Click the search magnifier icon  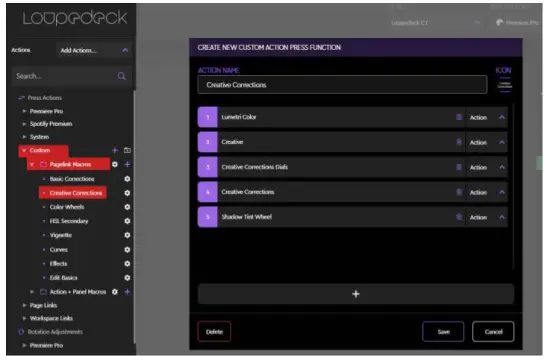coord(121,76)
